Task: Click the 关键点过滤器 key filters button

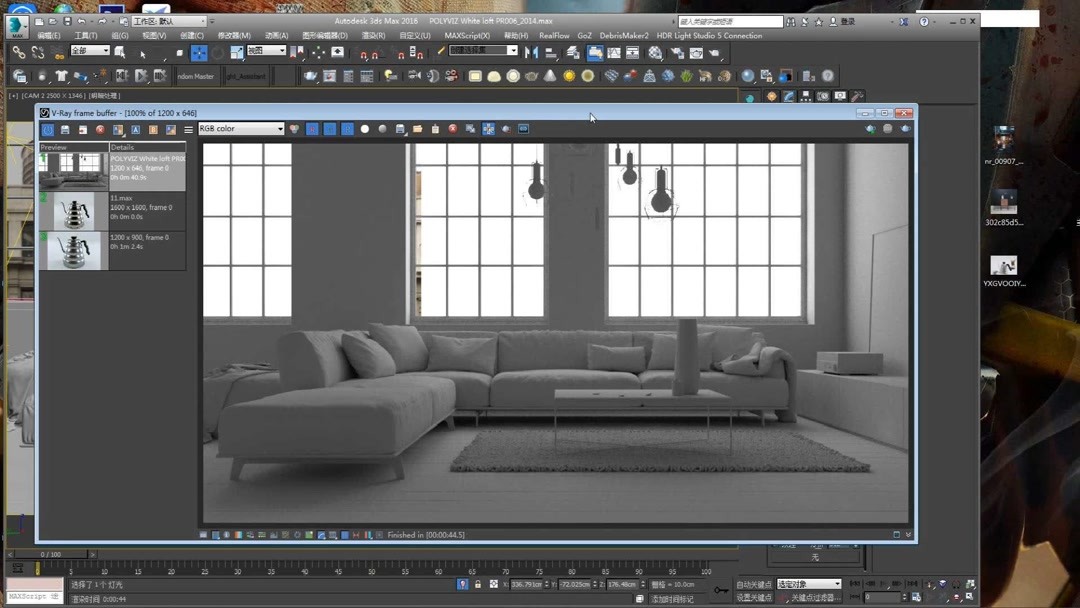Action: pyautogui.click(x=812, y=596)
